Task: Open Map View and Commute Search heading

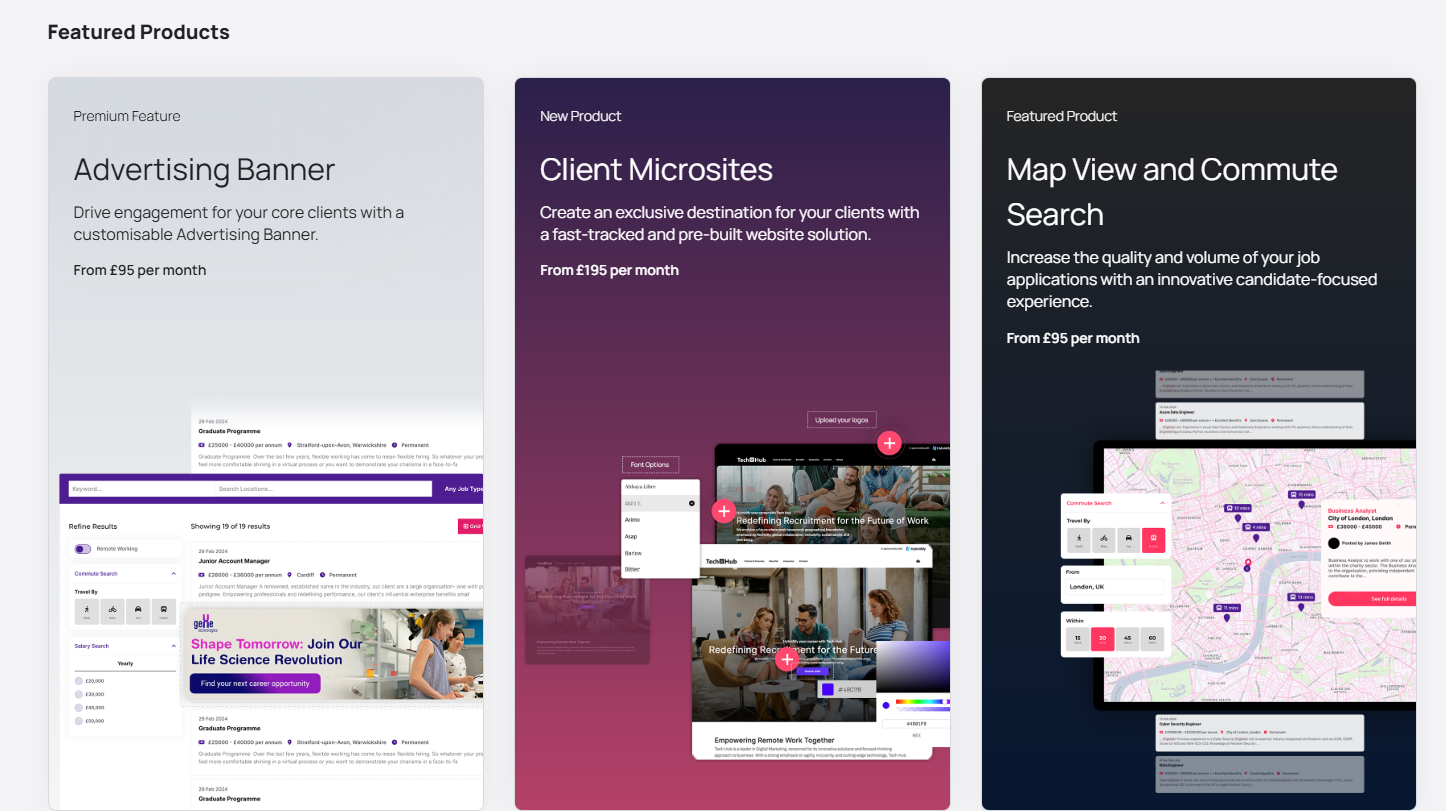Action: pos(1172,192)
